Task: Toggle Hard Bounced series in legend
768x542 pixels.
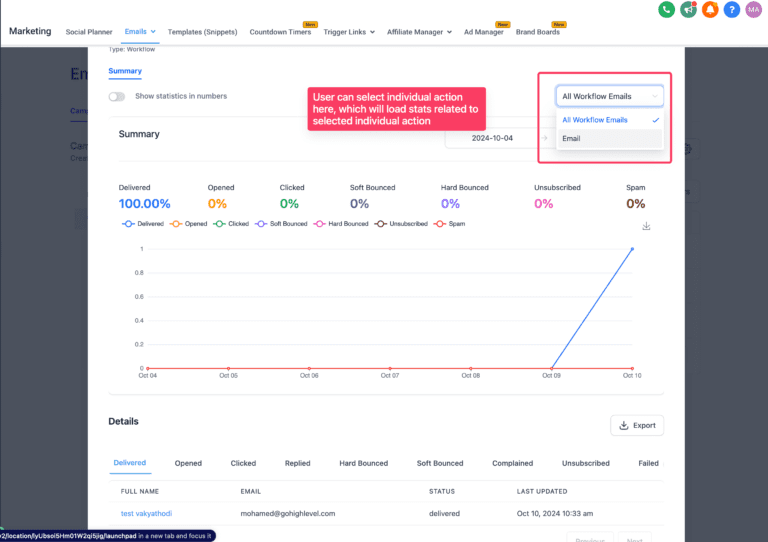Action: [x=340, y=224]
